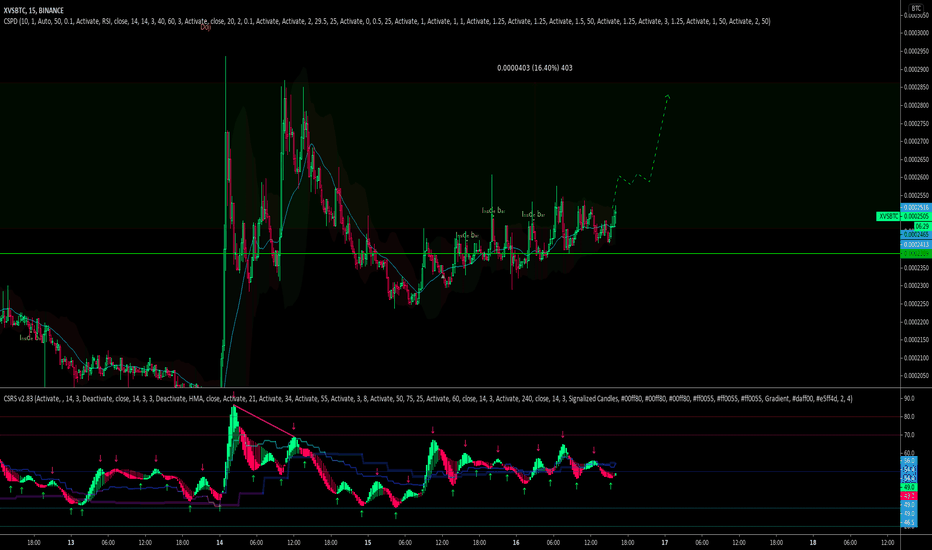This screenshot has width=932, height=550.
Task: Click the 80.0 oscillator scale value
Action: coord(909,417)
